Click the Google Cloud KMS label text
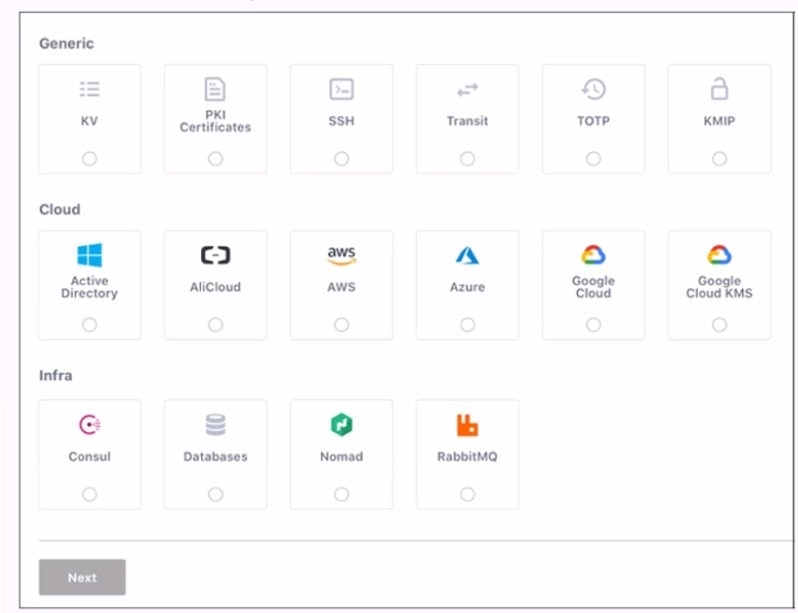 (x=719, y=287)
